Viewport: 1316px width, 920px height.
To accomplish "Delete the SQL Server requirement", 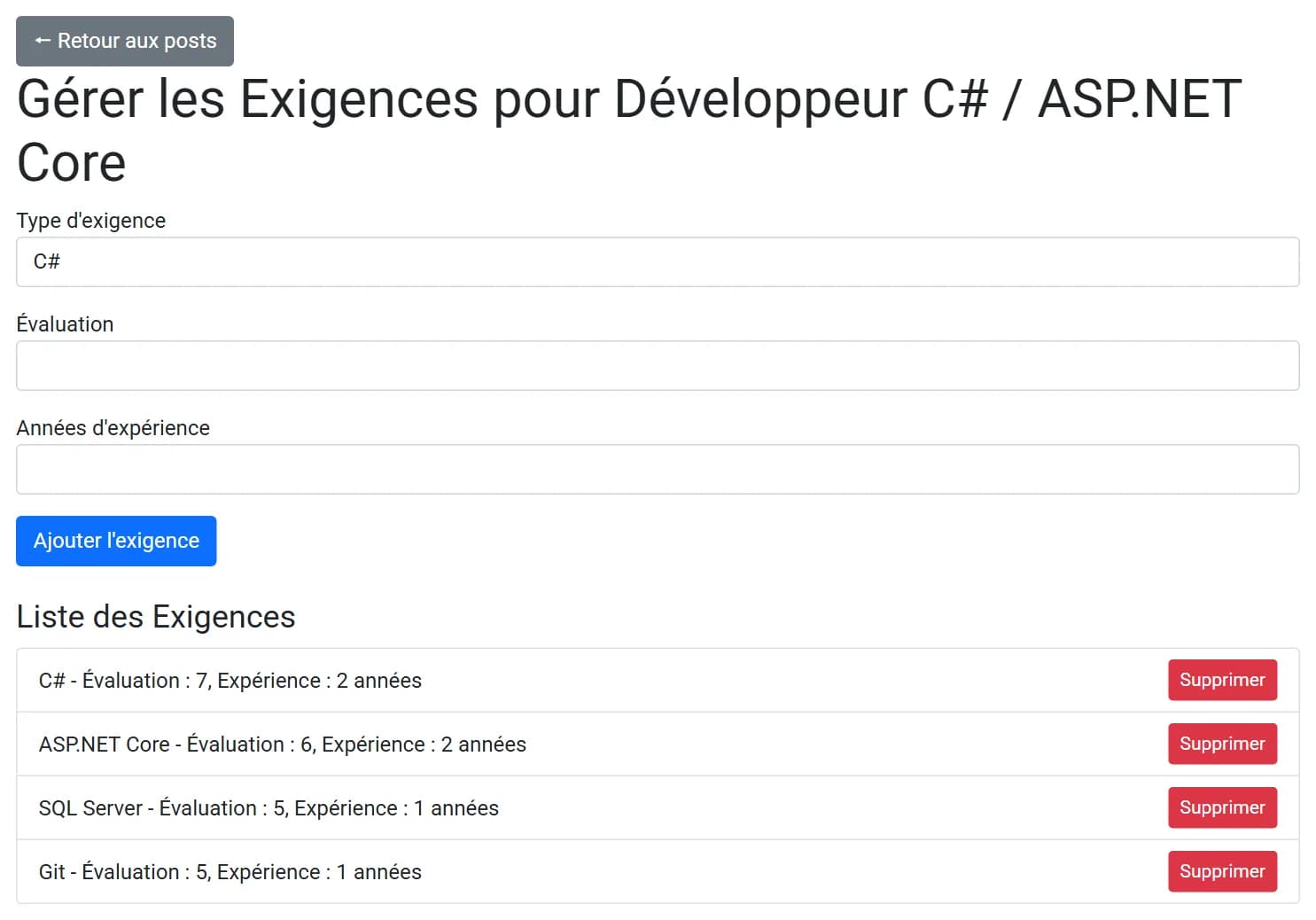I will click(x=1222, y=807).
